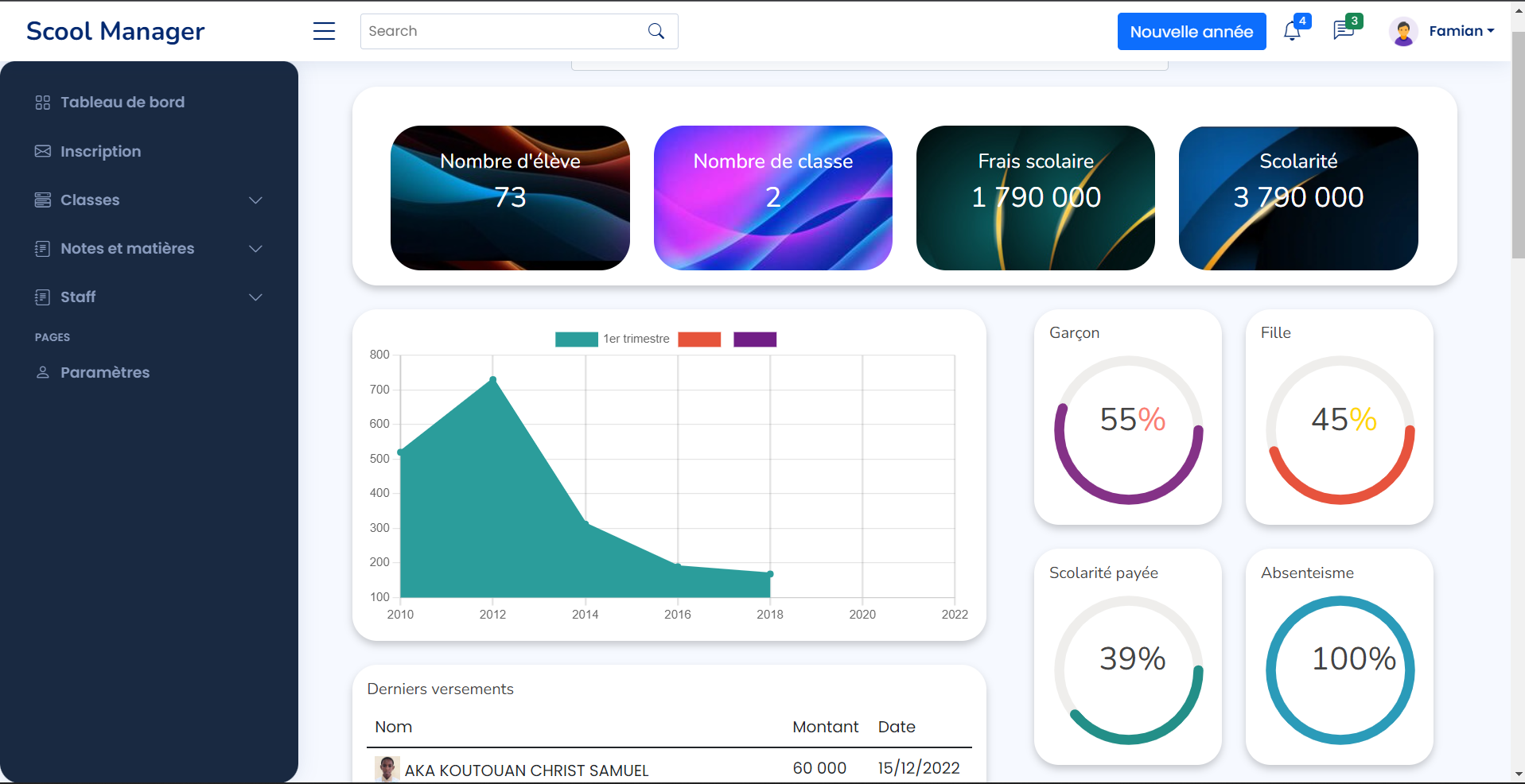Toggle the purple legend swatch
Image resolution: width=1525 pixels, height=784 pixels.
(x=755, y=340)
